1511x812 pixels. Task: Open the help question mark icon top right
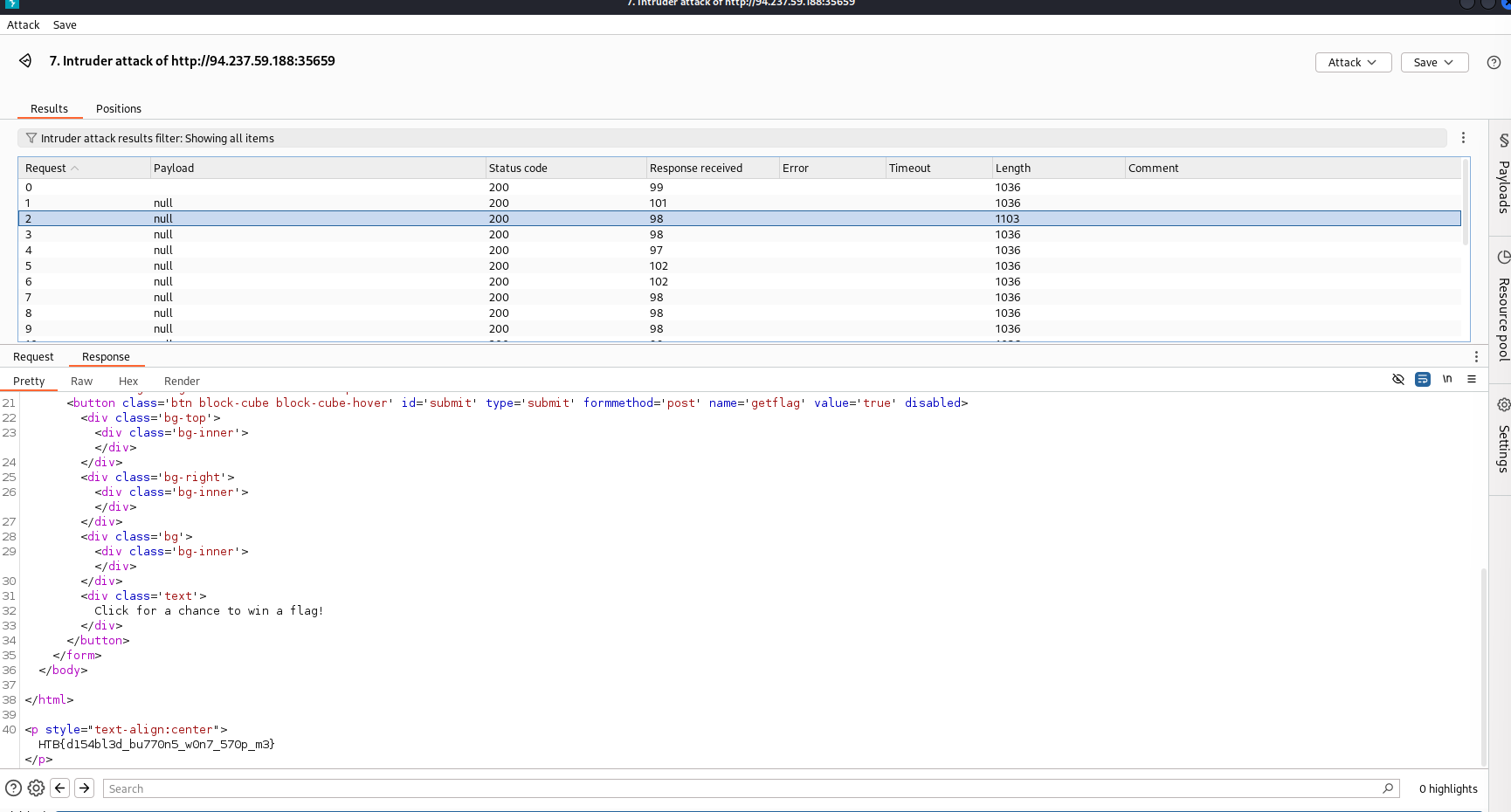[x=1494, y=63]
